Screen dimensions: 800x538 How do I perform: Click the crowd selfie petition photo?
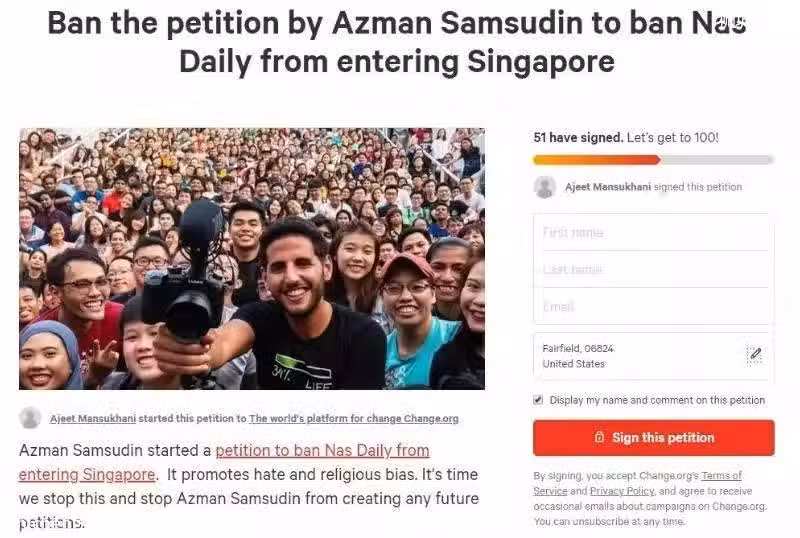click(252, 259)
